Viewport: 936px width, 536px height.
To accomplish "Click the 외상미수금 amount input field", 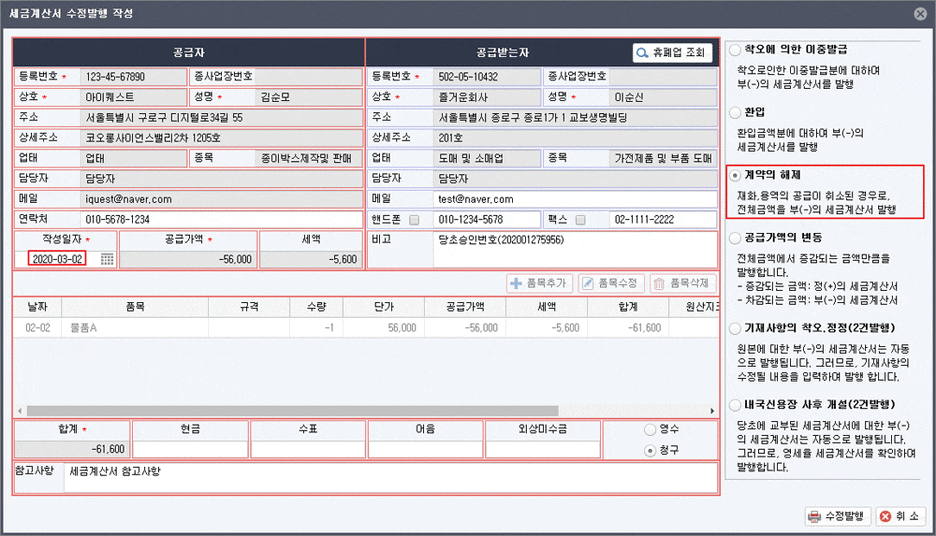I will [543, 449].
